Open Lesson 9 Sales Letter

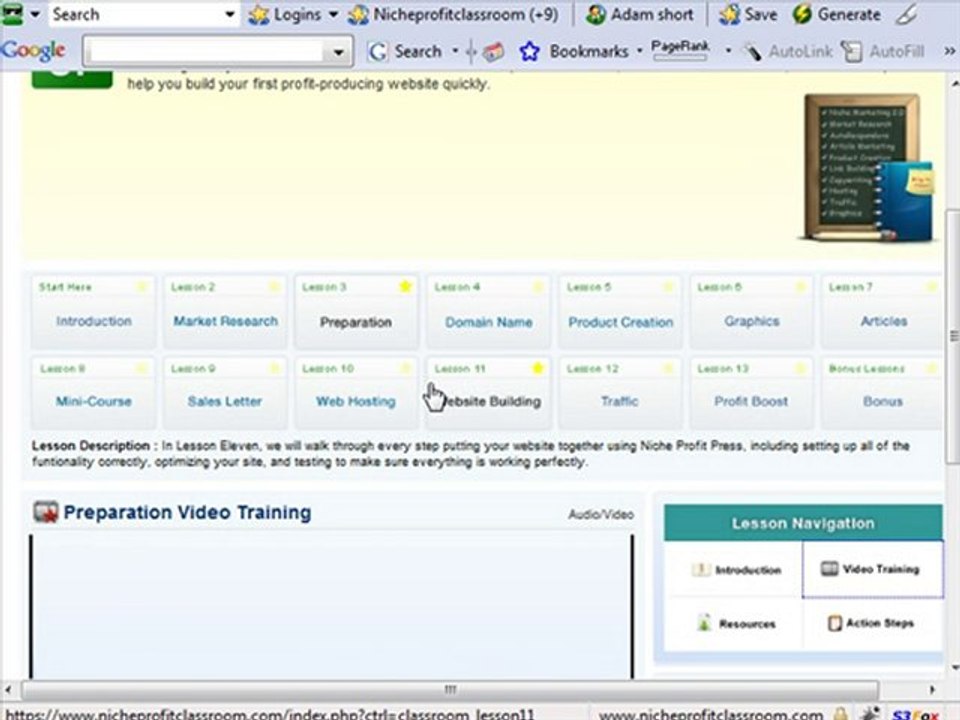(225, 393)
